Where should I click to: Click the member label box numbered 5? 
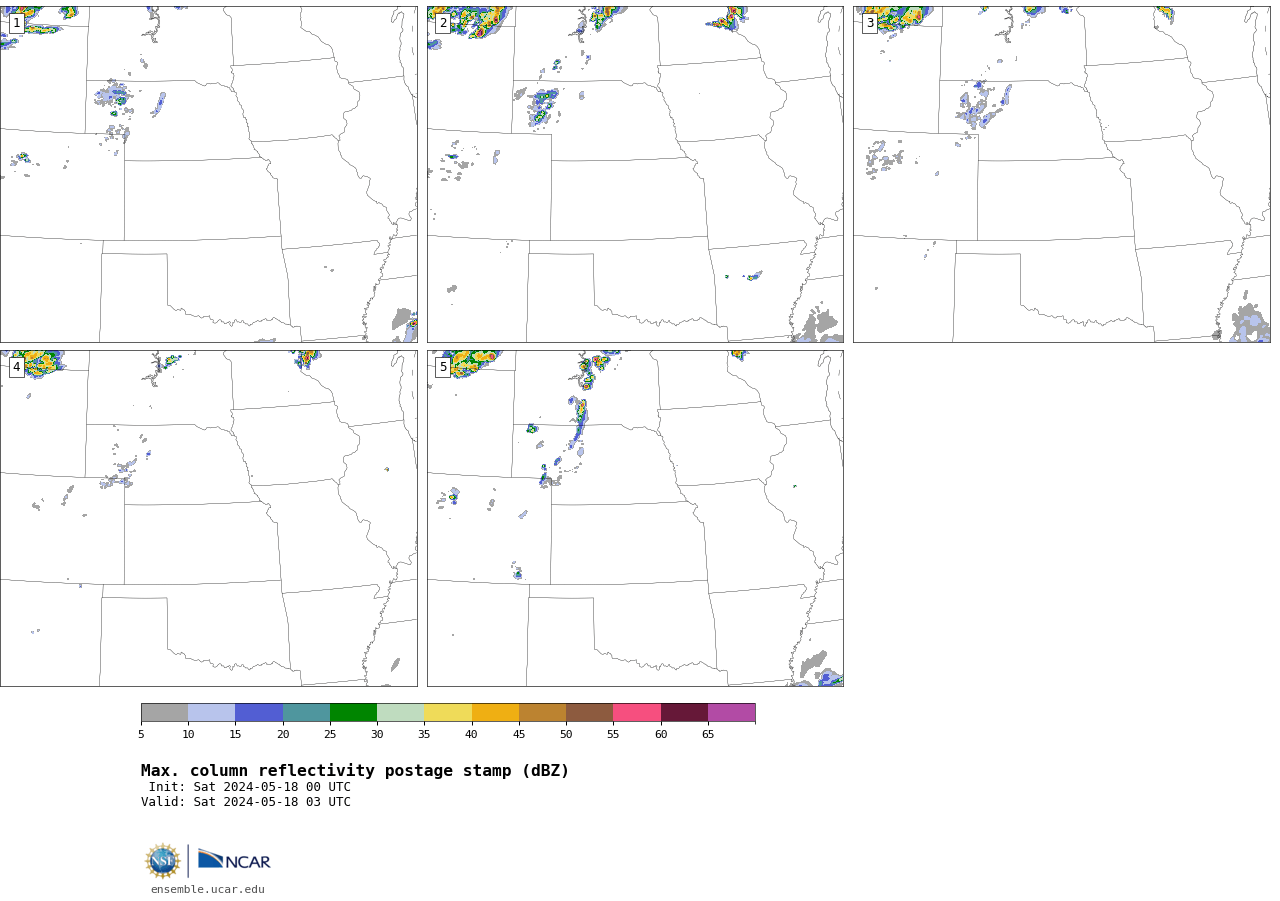[443, 367]
